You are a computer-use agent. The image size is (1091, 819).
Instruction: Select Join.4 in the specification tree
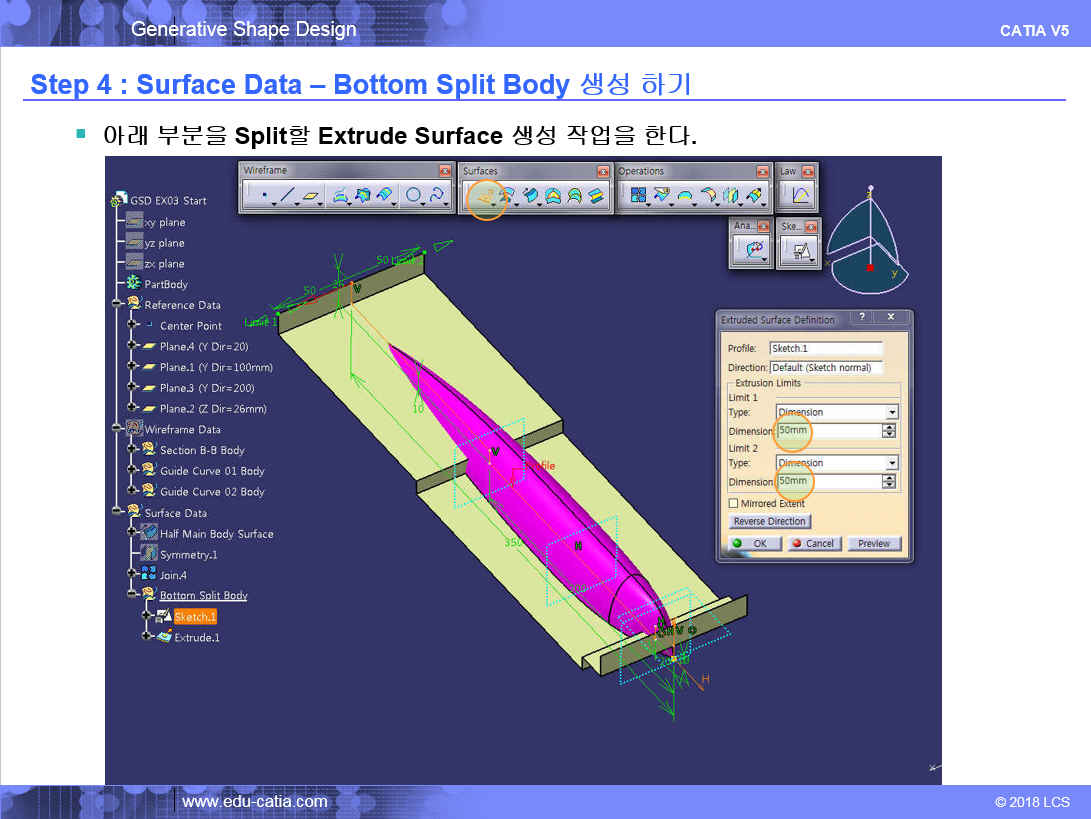coord(173,575)
